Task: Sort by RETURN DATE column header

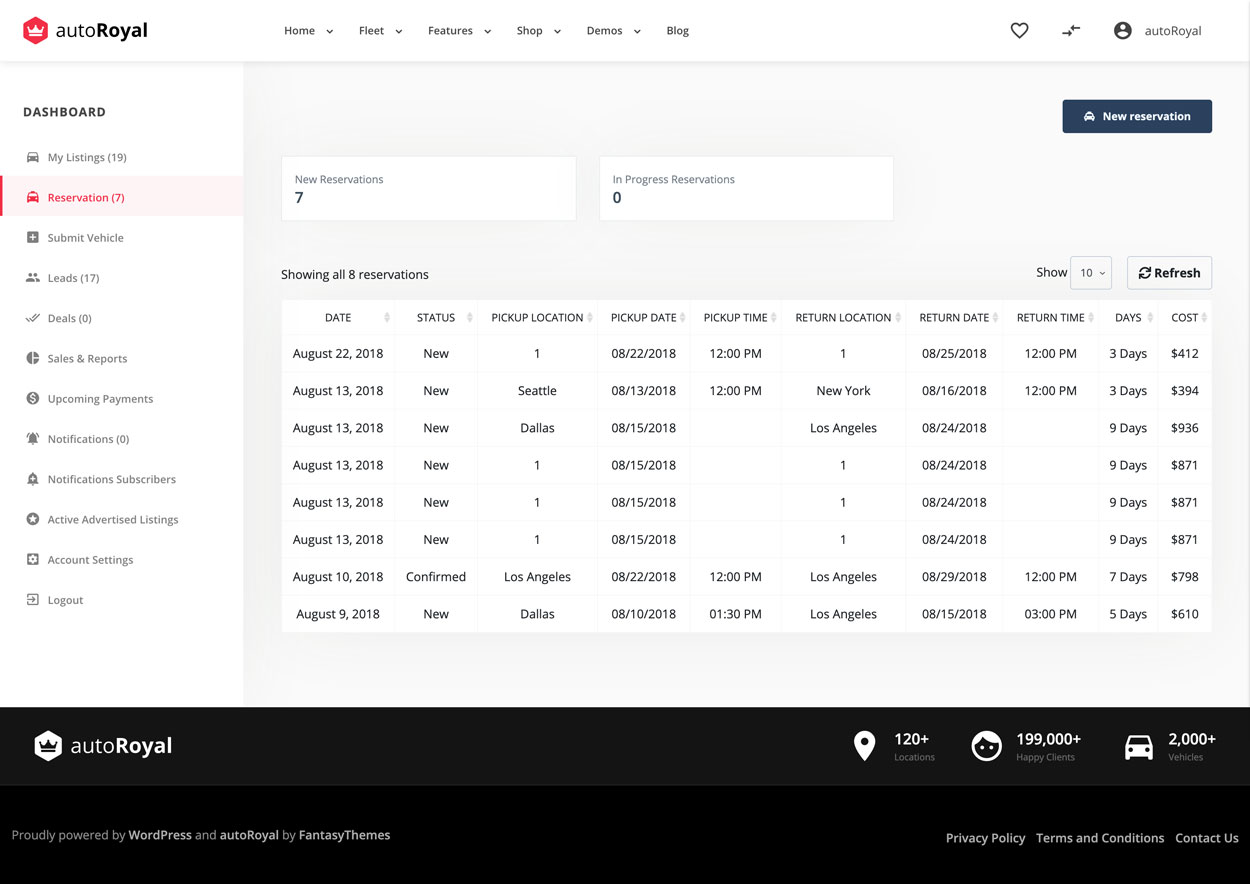Action: tap(954, 317)
